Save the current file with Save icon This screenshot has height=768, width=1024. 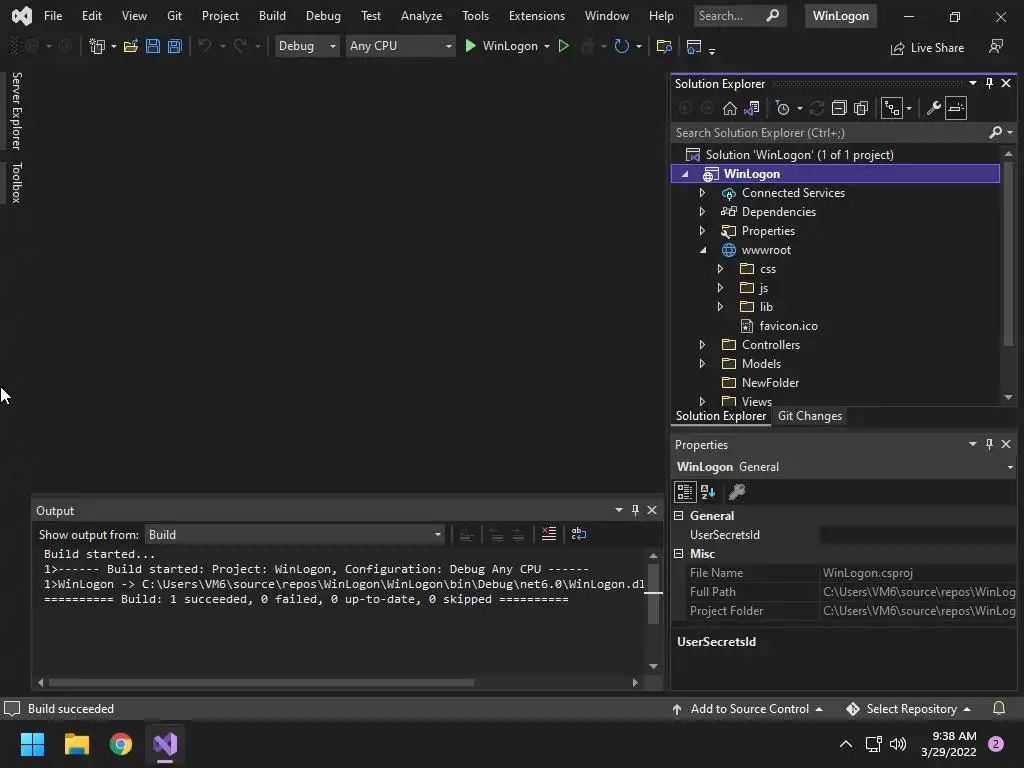pos(153,46)
